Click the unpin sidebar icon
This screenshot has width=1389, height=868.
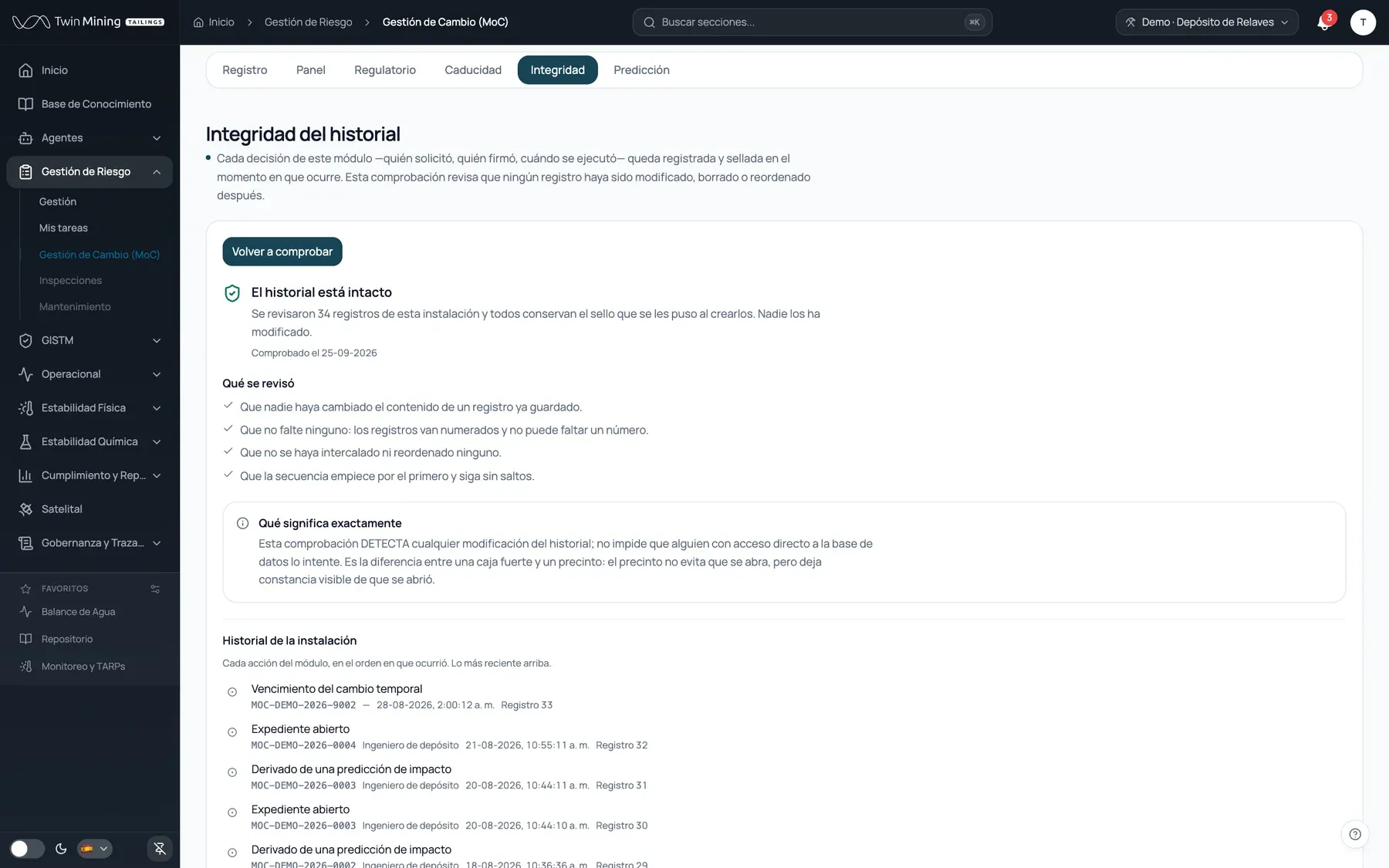160,849
